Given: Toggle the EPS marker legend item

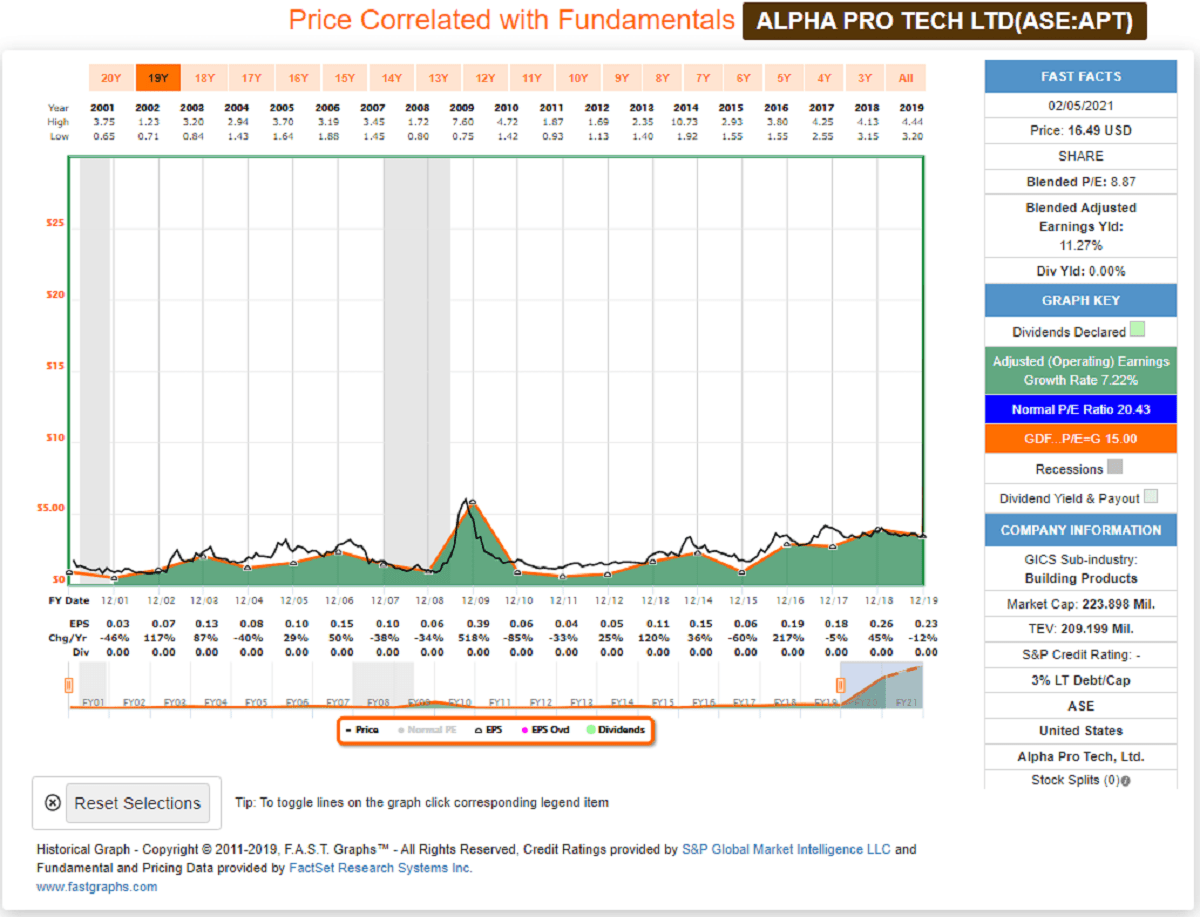Looking at the screenshot, I should [486, 730].
